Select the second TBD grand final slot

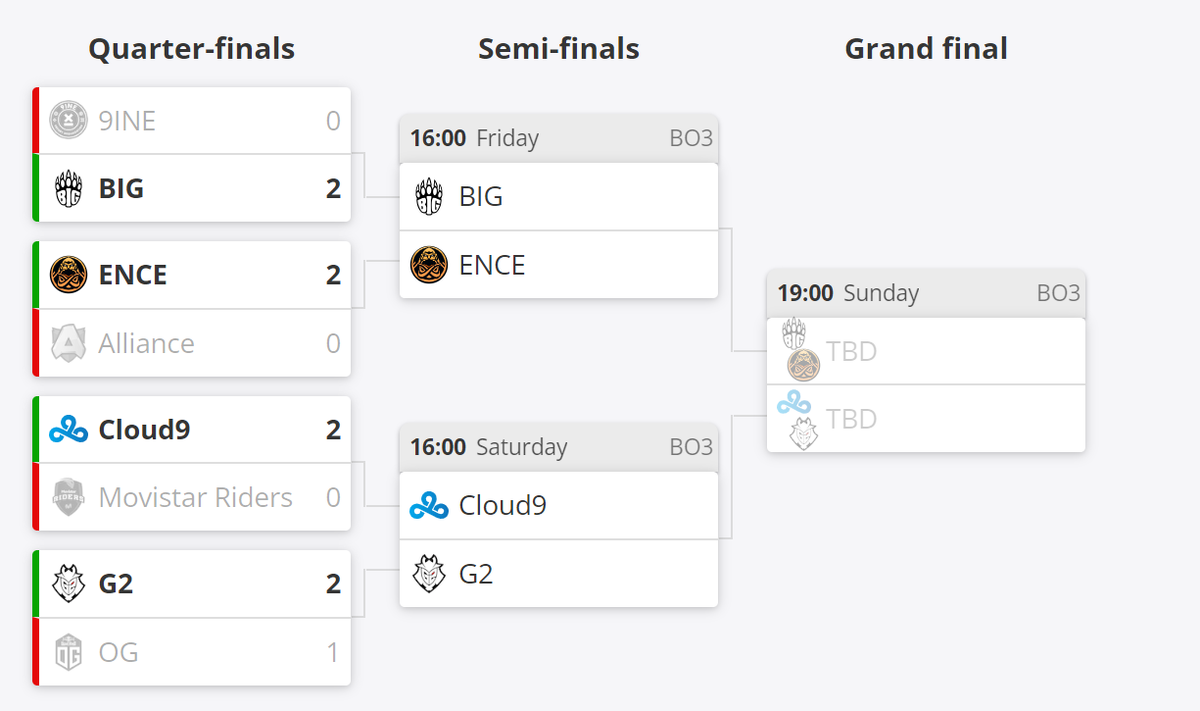[926, 418]
